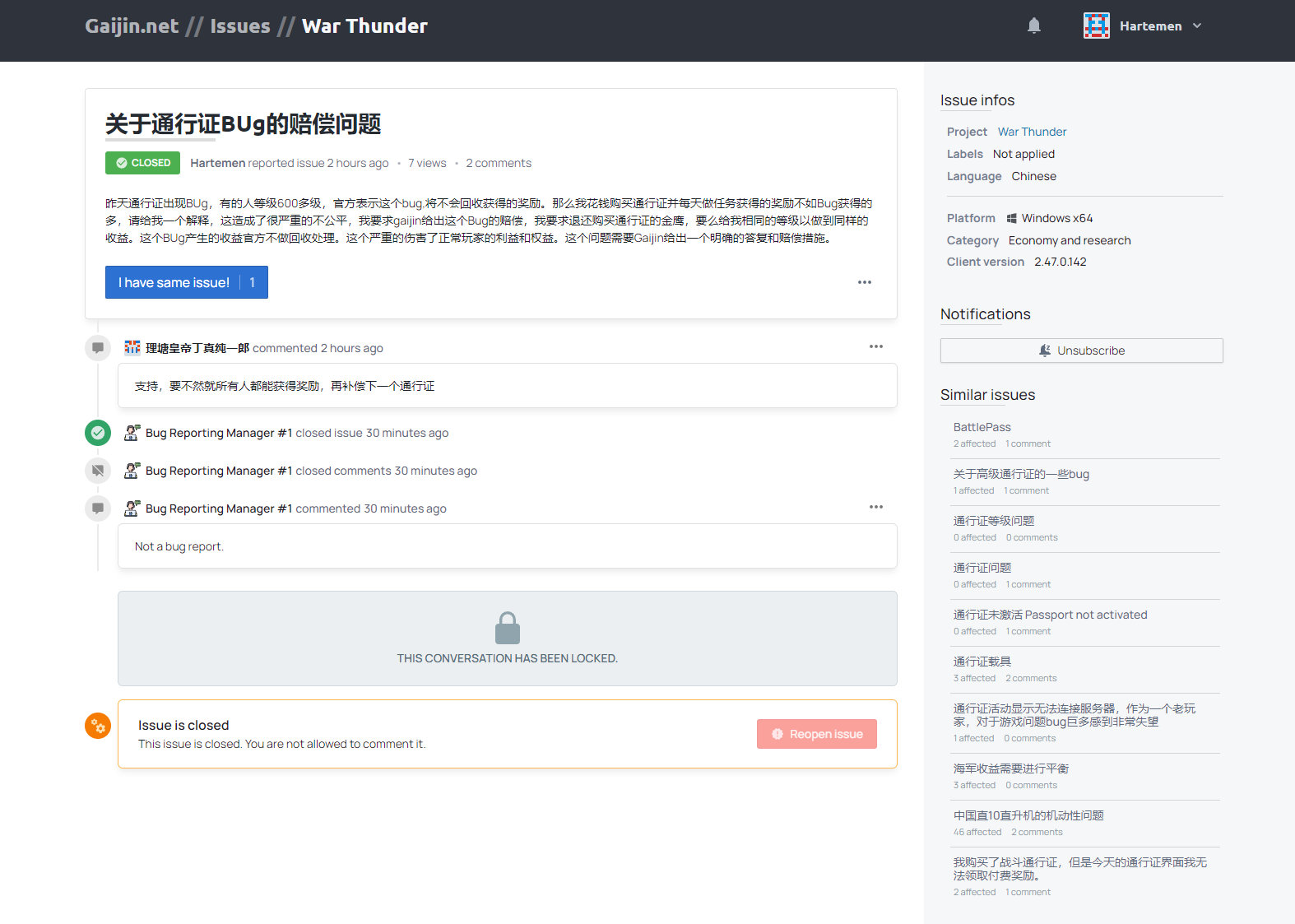Image resolution: width=1295 pixels, height=924 pixels.
Task: Click the 'Similar issues' heading
Action: 988,395
